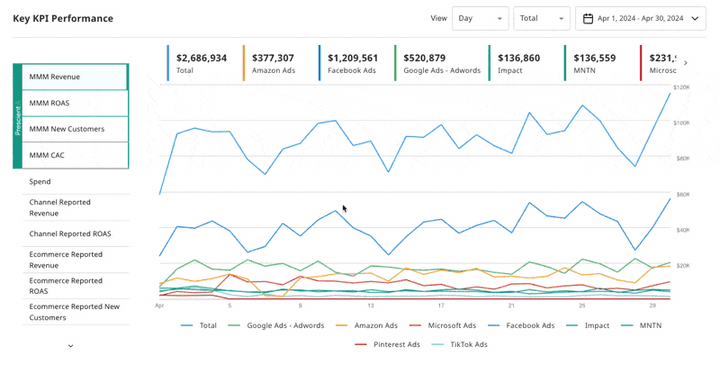Toggle MNTN legend series

[x=641, y=326]
